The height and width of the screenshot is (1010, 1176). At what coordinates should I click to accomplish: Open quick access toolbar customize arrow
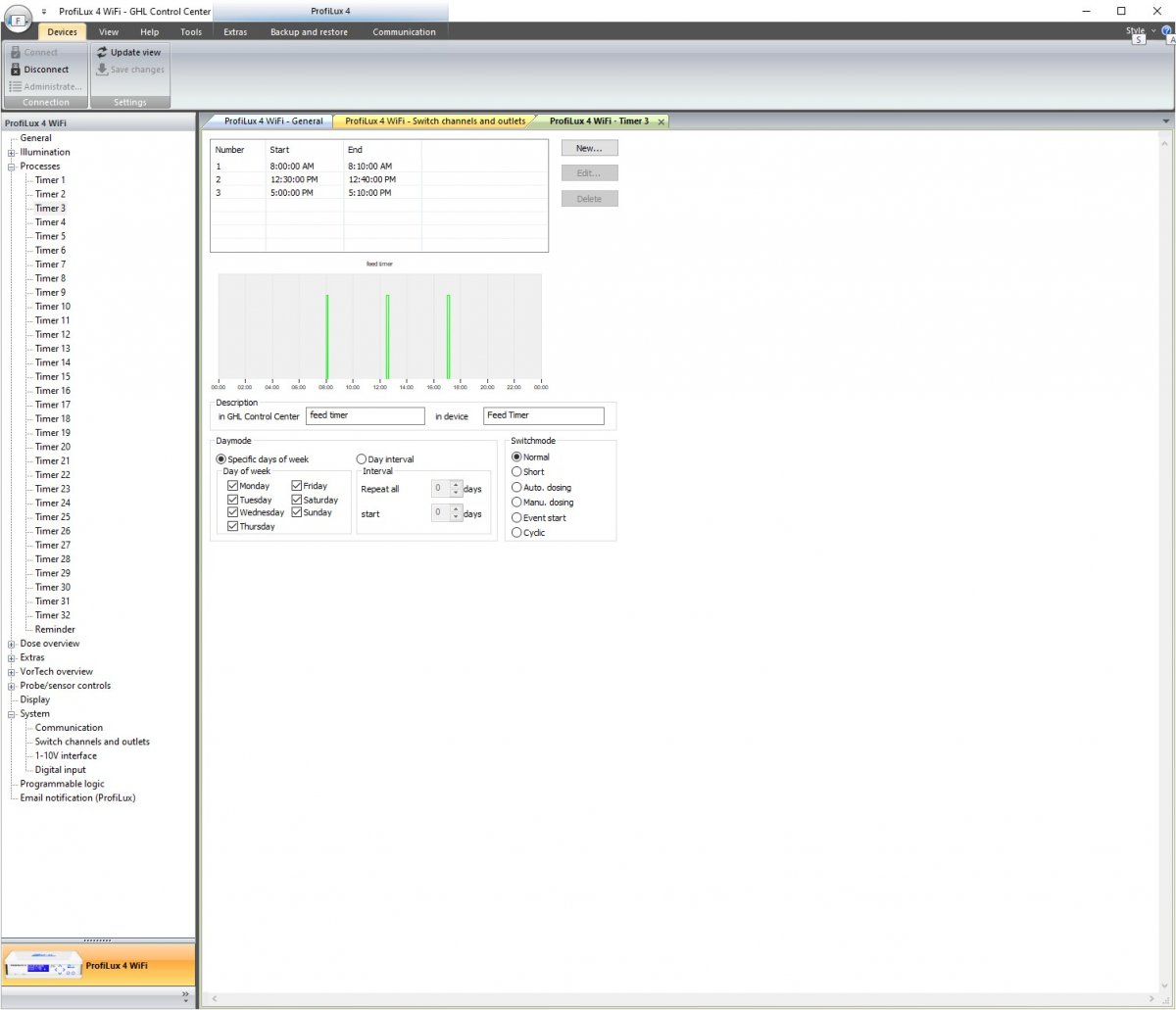pyautogui.click(x=44, y=11)
